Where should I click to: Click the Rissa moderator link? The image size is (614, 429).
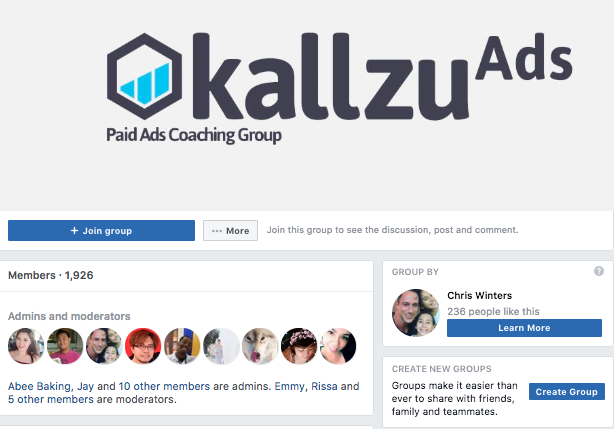point(324,386)
